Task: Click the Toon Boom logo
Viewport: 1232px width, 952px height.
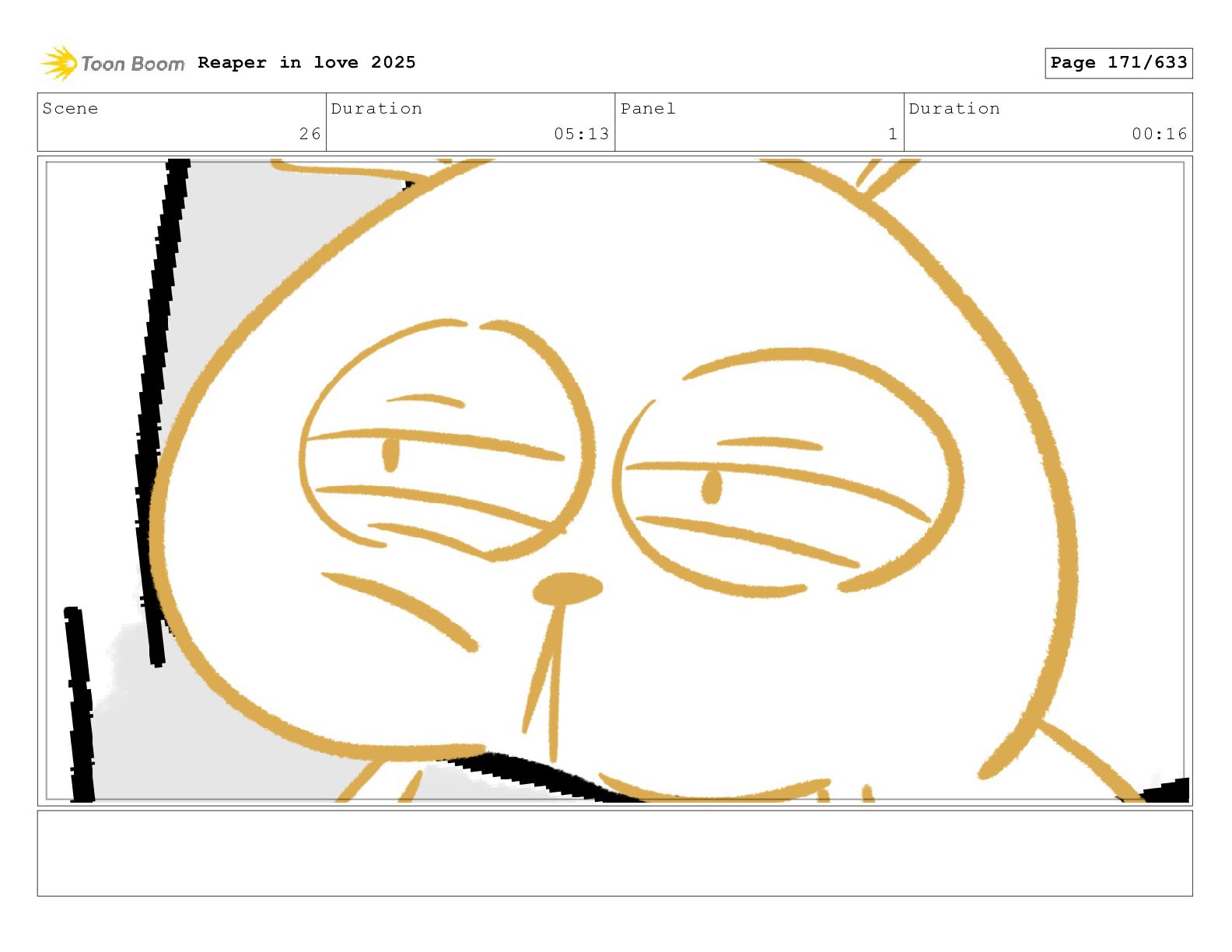Action: pos(113,63)
